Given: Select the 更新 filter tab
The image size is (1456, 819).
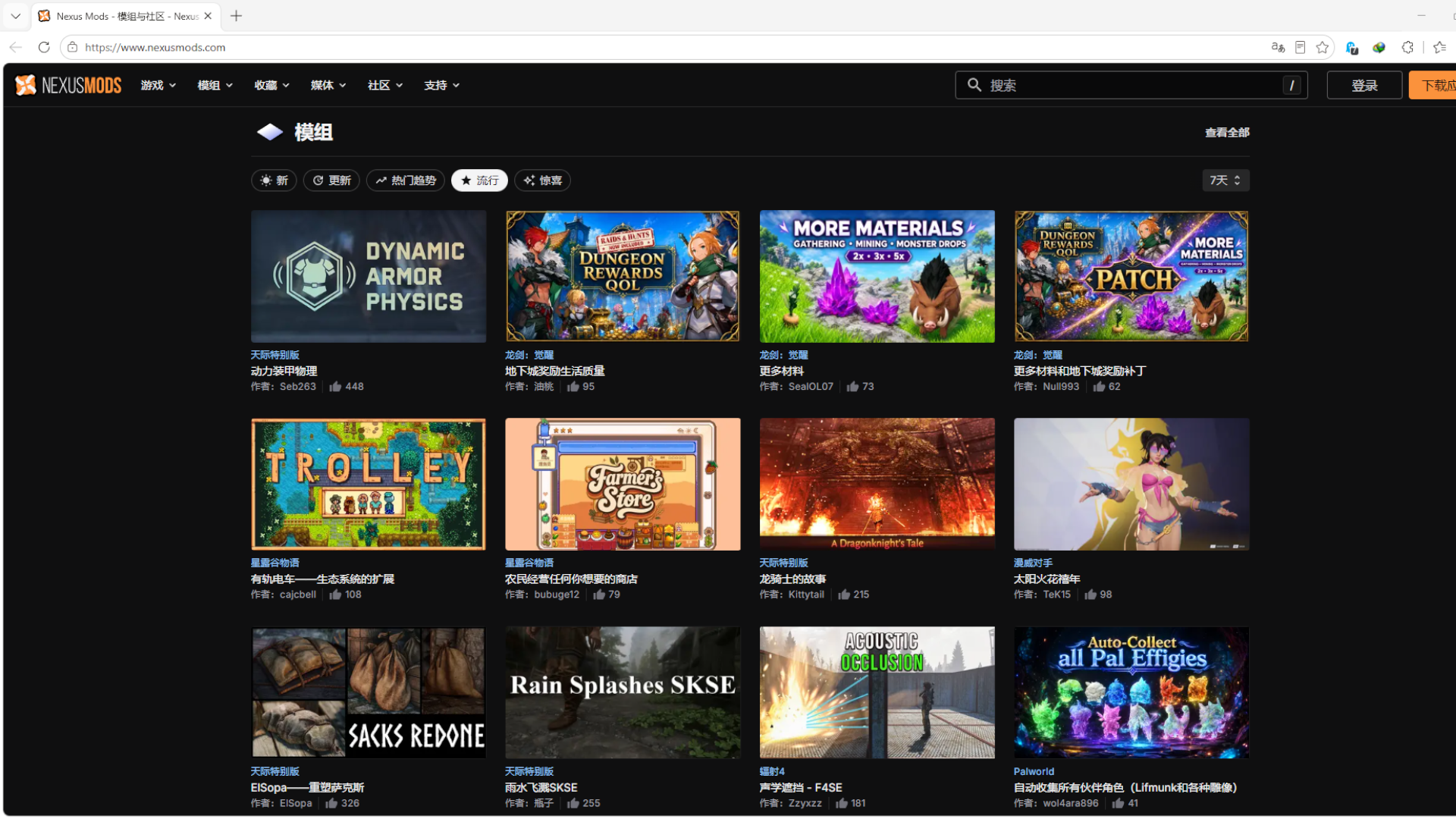Looking at the screenshot, I should (x=331, y=180).
